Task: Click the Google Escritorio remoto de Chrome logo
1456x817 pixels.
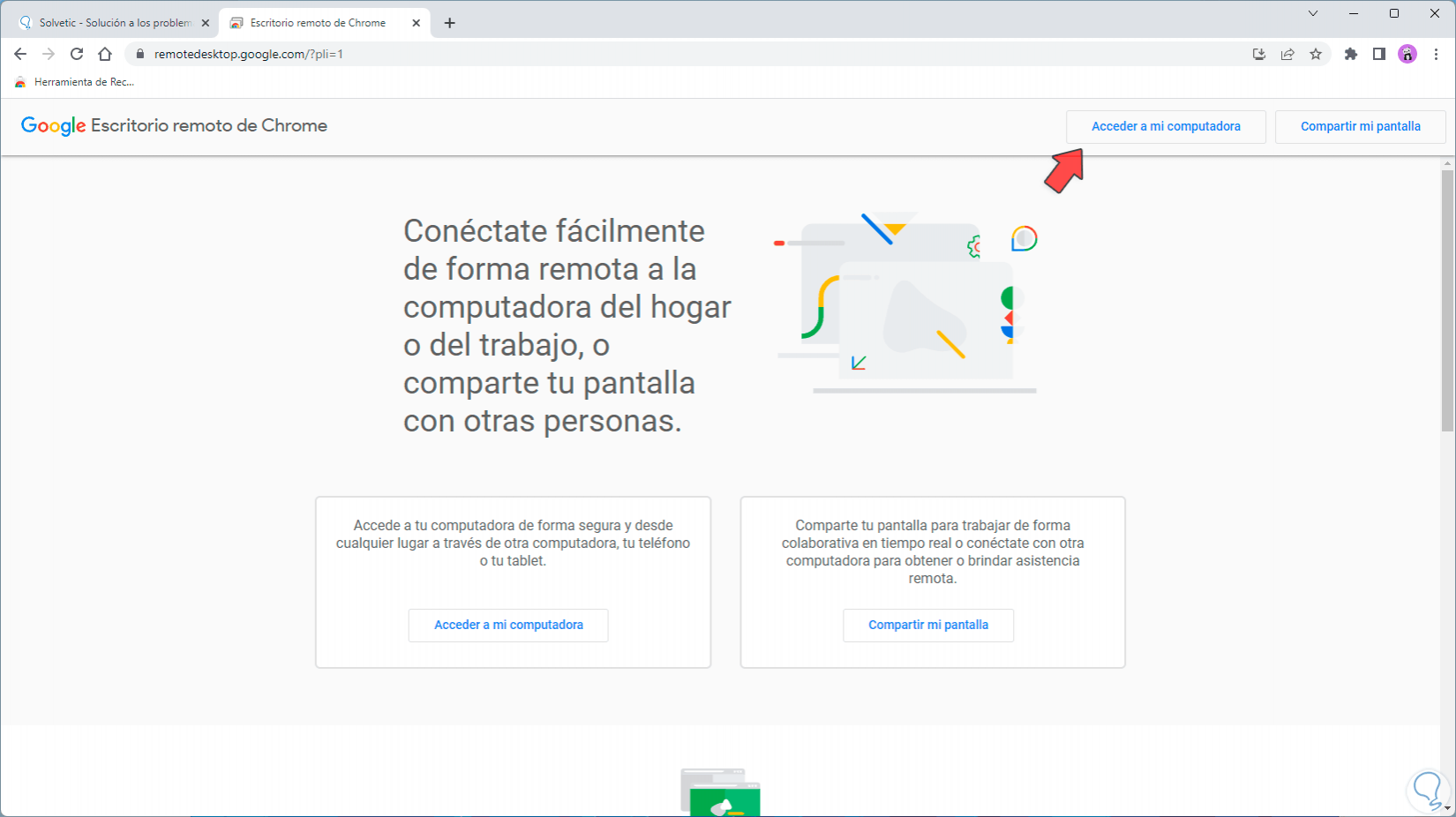Action: (x=174, y=125)
